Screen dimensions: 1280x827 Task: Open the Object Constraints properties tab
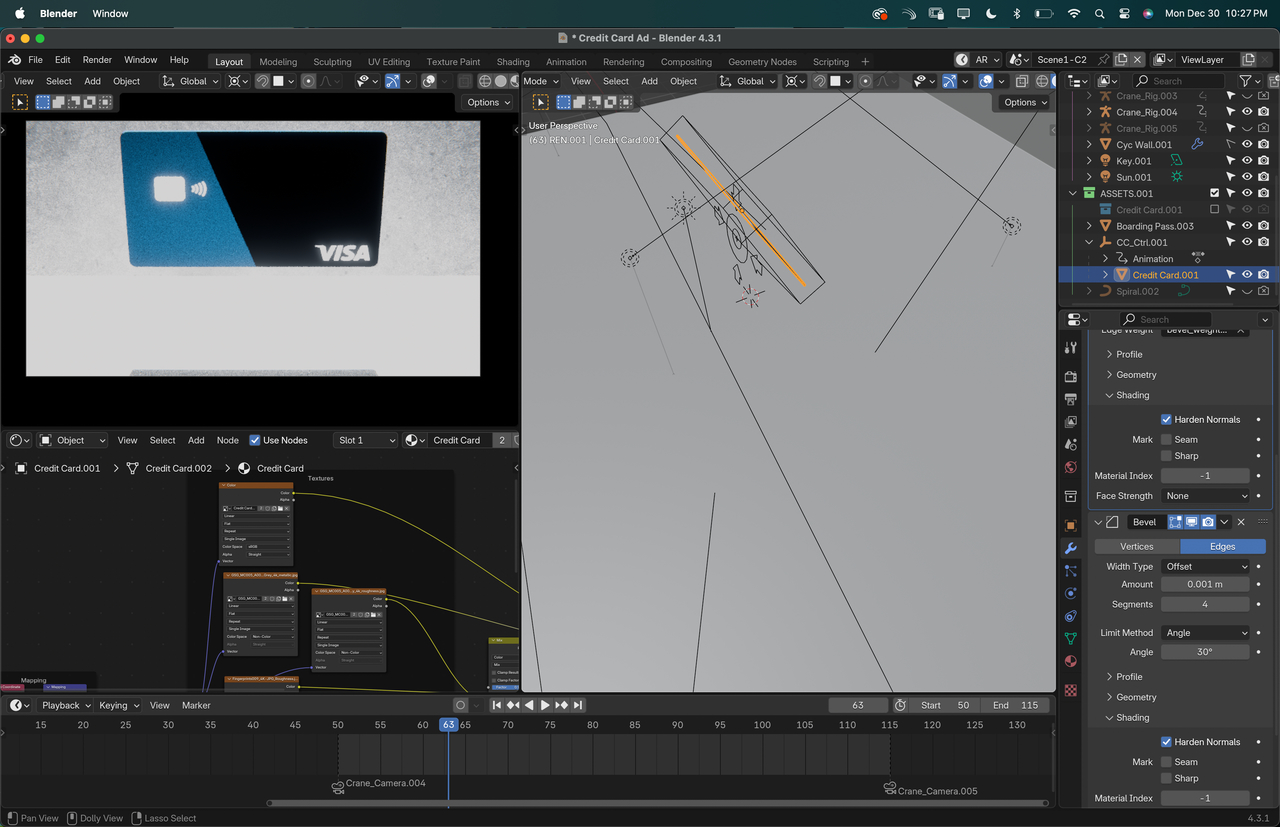tap(1071, 616)
